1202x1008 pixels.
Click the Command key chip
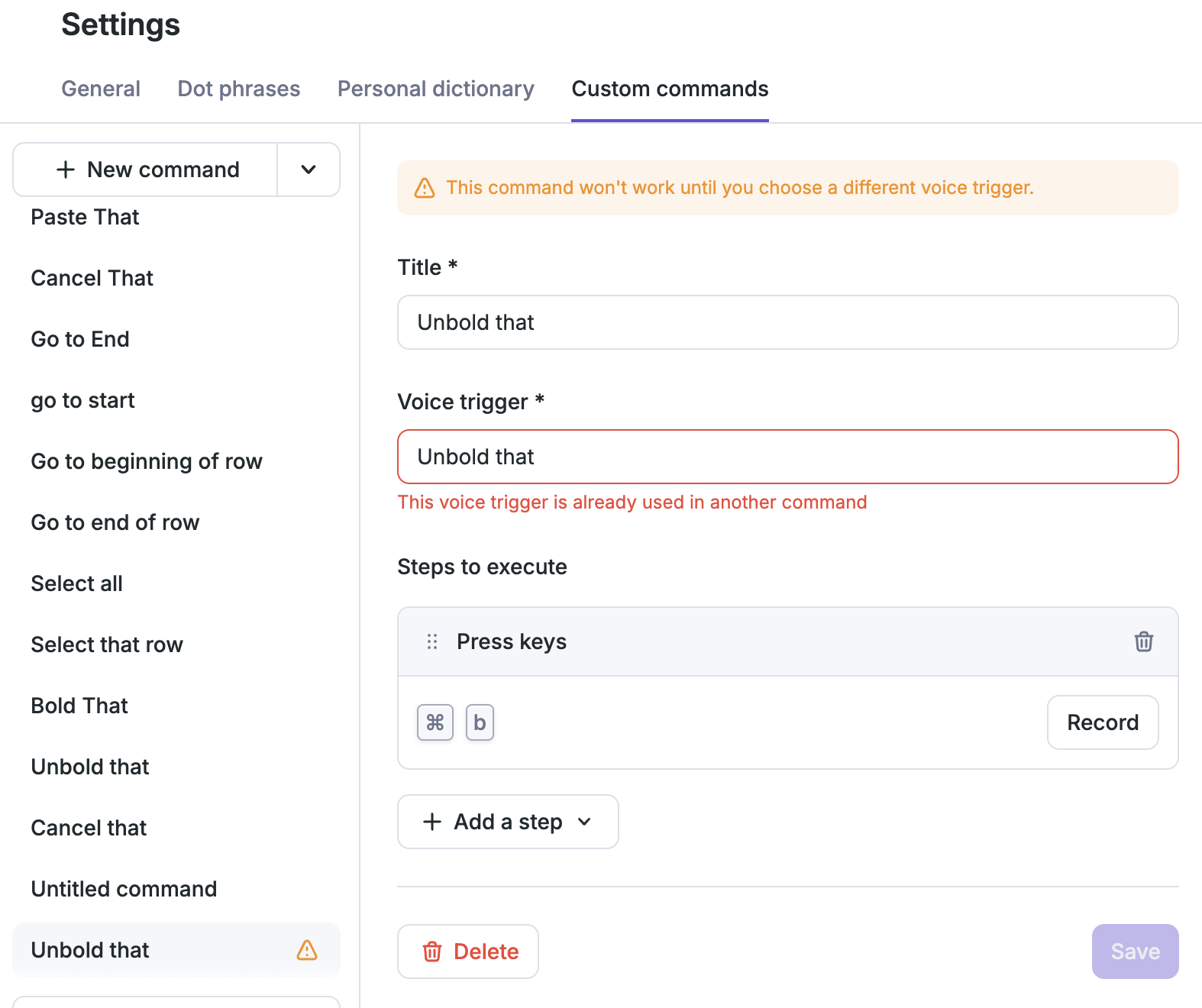coord(435,722)
